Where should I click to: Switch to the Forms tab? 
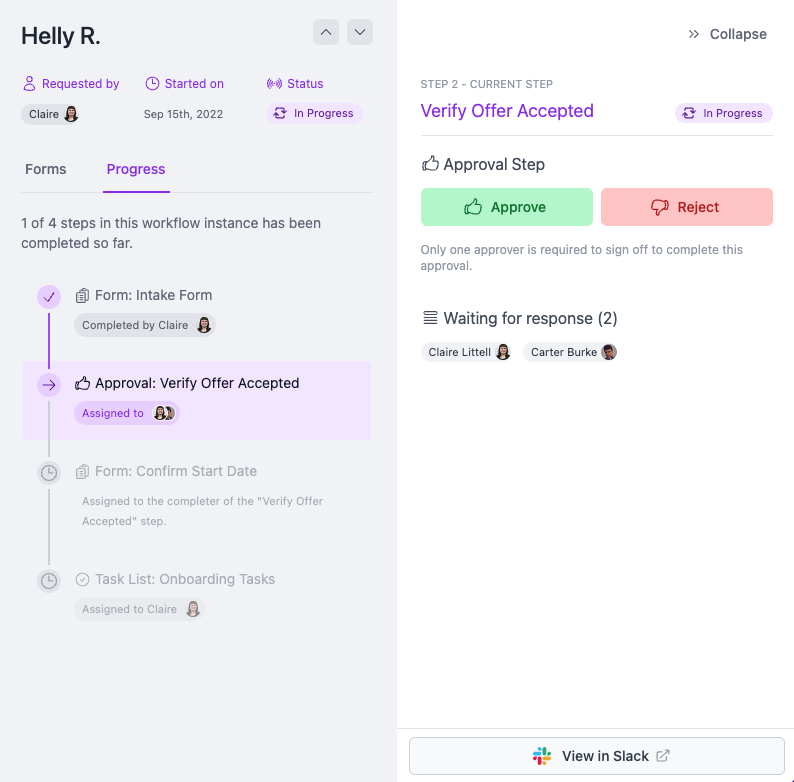(x=46, y=169)
